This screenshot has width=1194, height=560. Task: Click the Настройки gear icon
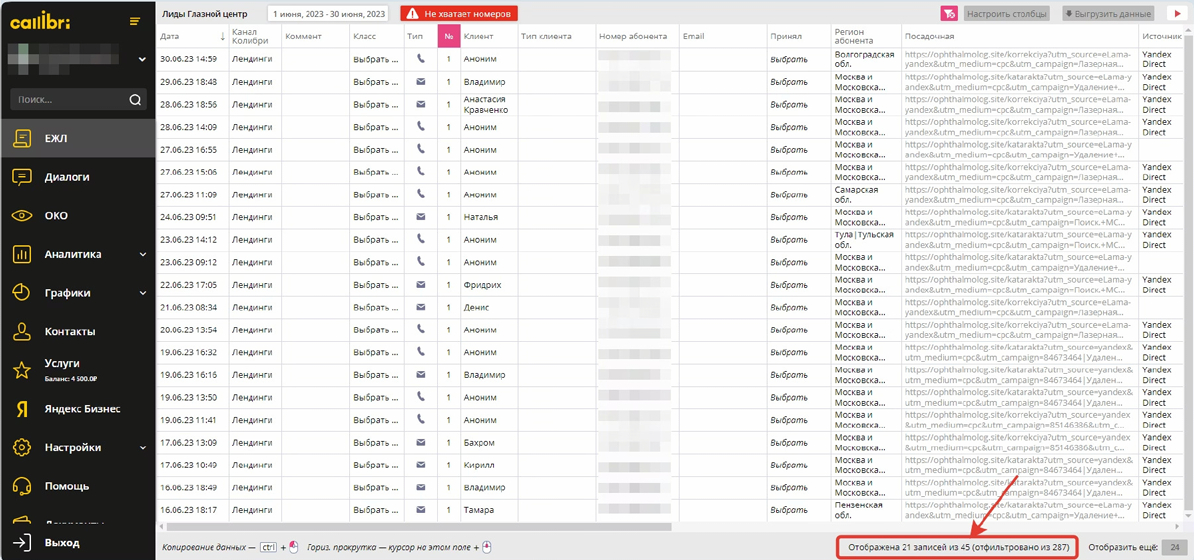(x=22, y=447)
